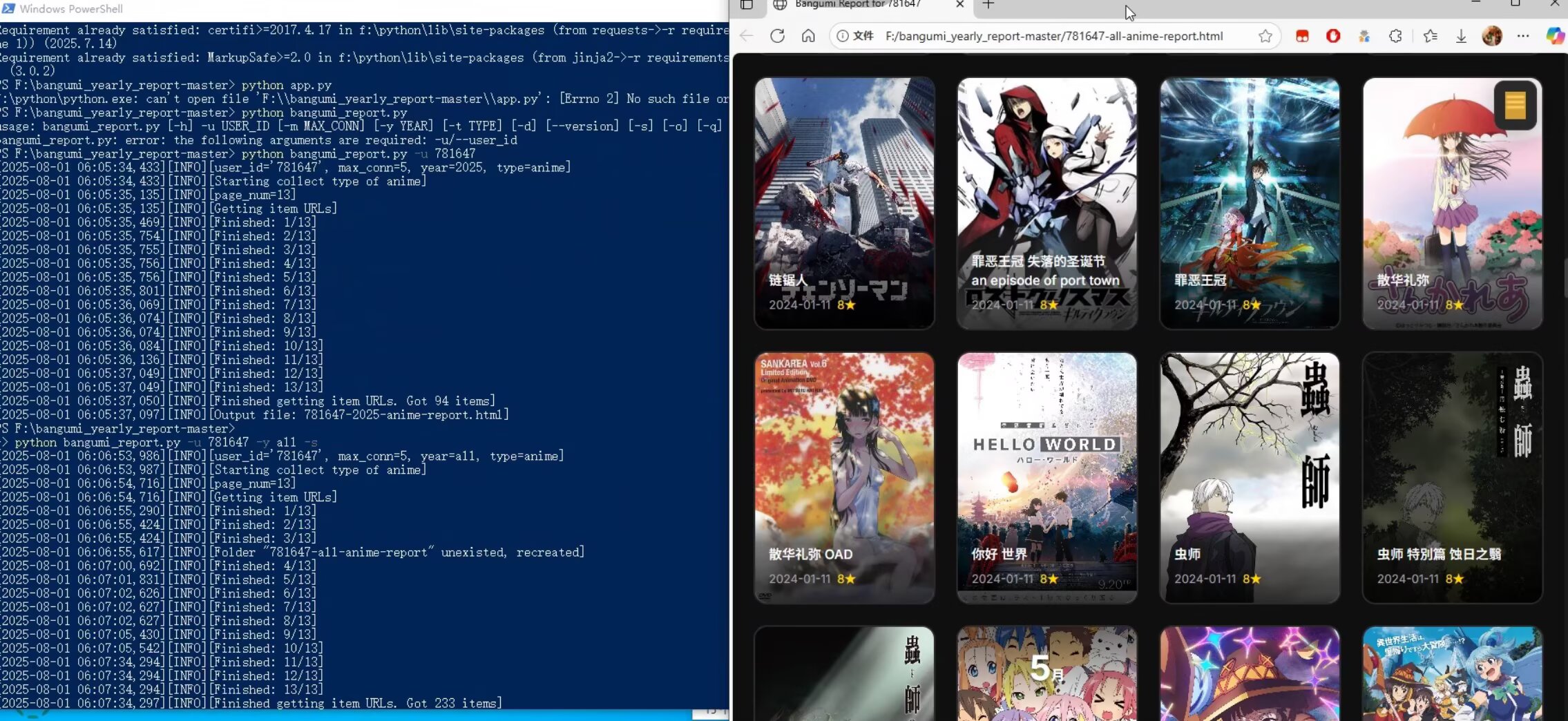Viewport: 1568px width, 721px height.
Task: Click the title text '散华礼弥 OAD'
Action: (810, 554)
